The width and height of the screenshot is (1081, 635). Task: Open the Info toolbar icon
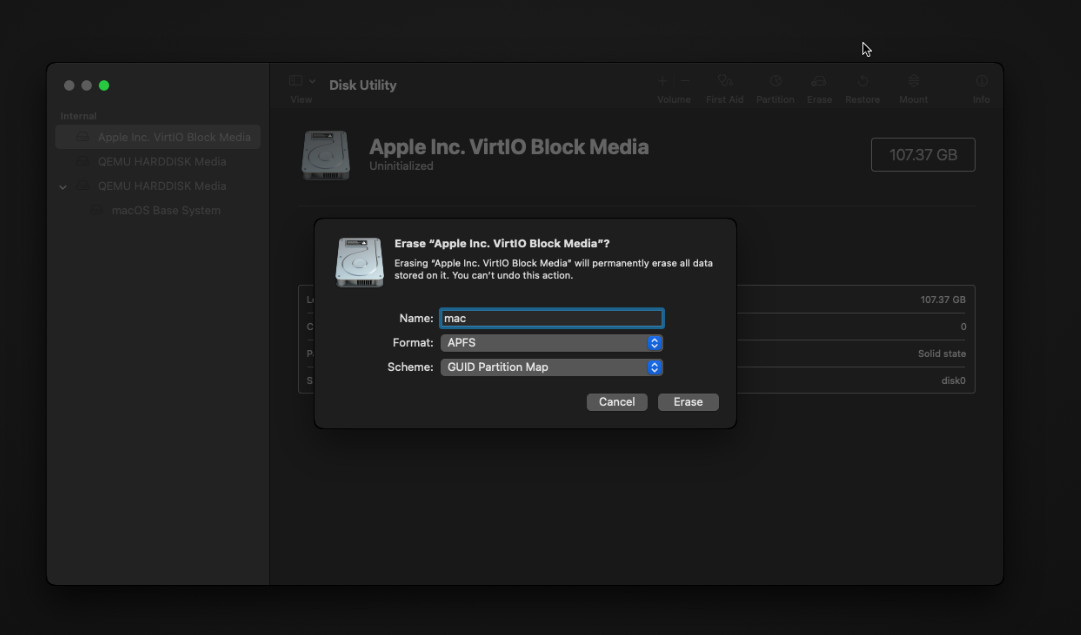(x=982, y=81)
